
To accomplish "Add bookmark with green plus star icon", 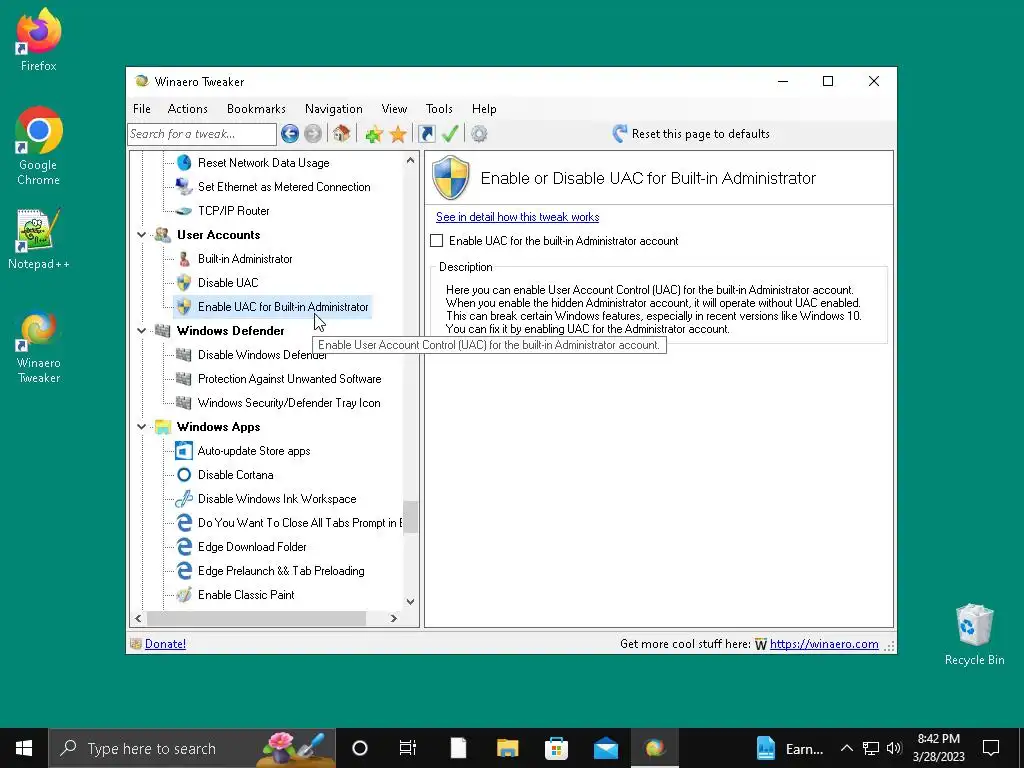I will [374, 134].
